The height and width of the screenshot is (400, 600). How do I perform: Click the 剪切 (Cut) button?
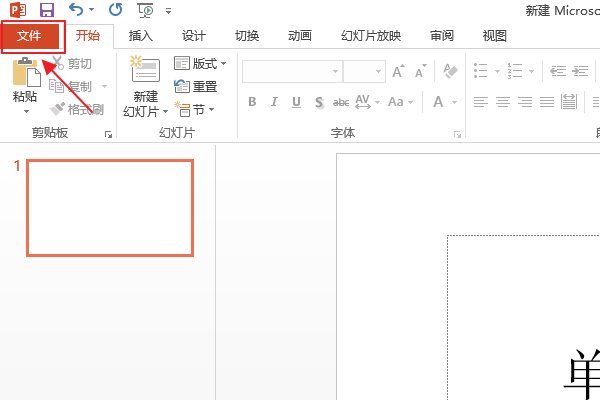point(72,63)
